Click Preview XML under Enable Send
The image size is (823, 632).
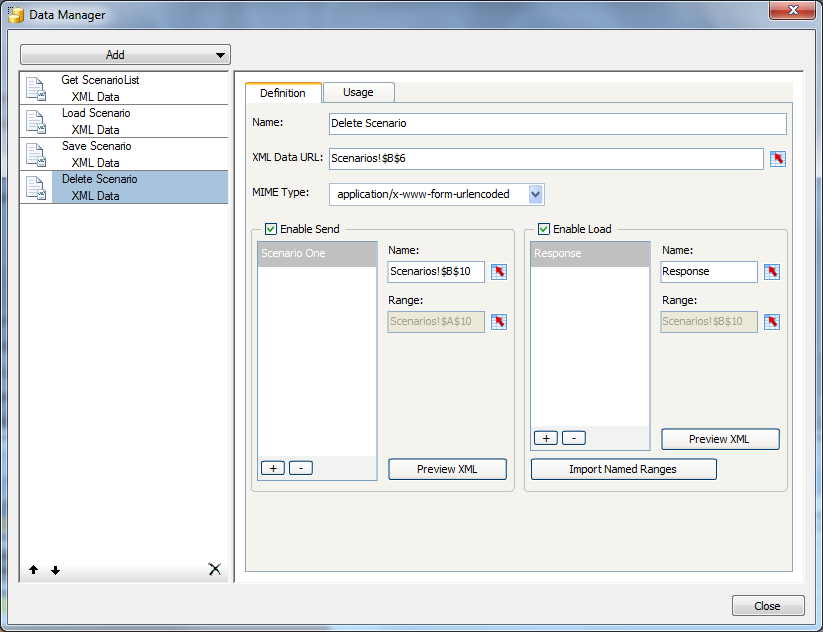447,469
